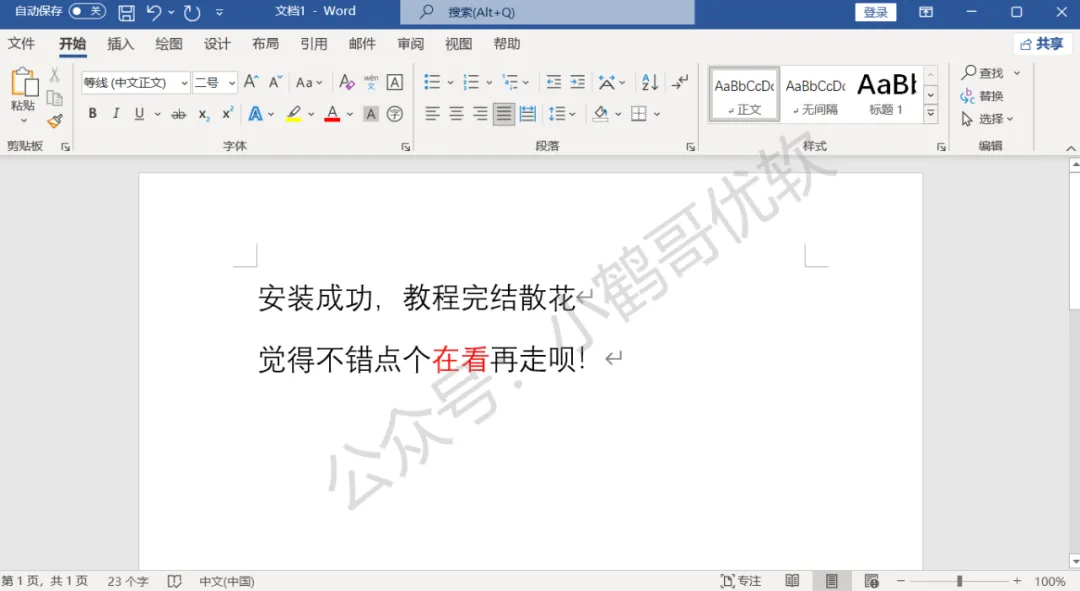1080x591 pixels.
Task: Increase paragraph indent
Action: pos(577,82)
